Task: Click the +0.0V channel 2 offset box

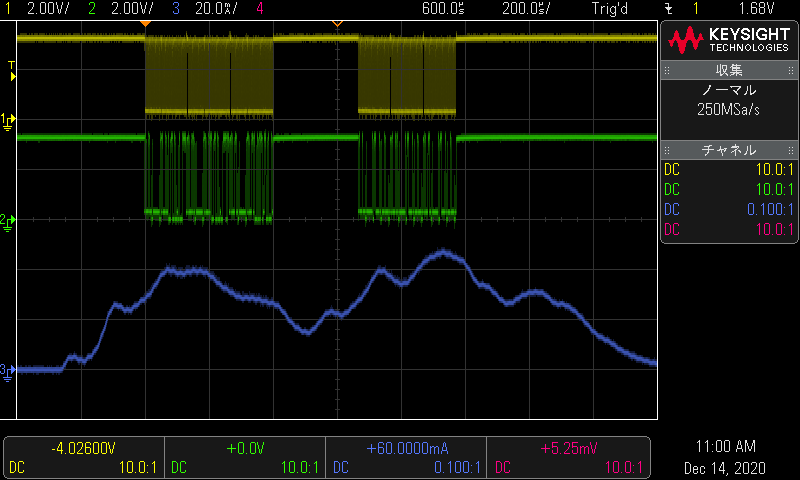Action: pos(245,458)
